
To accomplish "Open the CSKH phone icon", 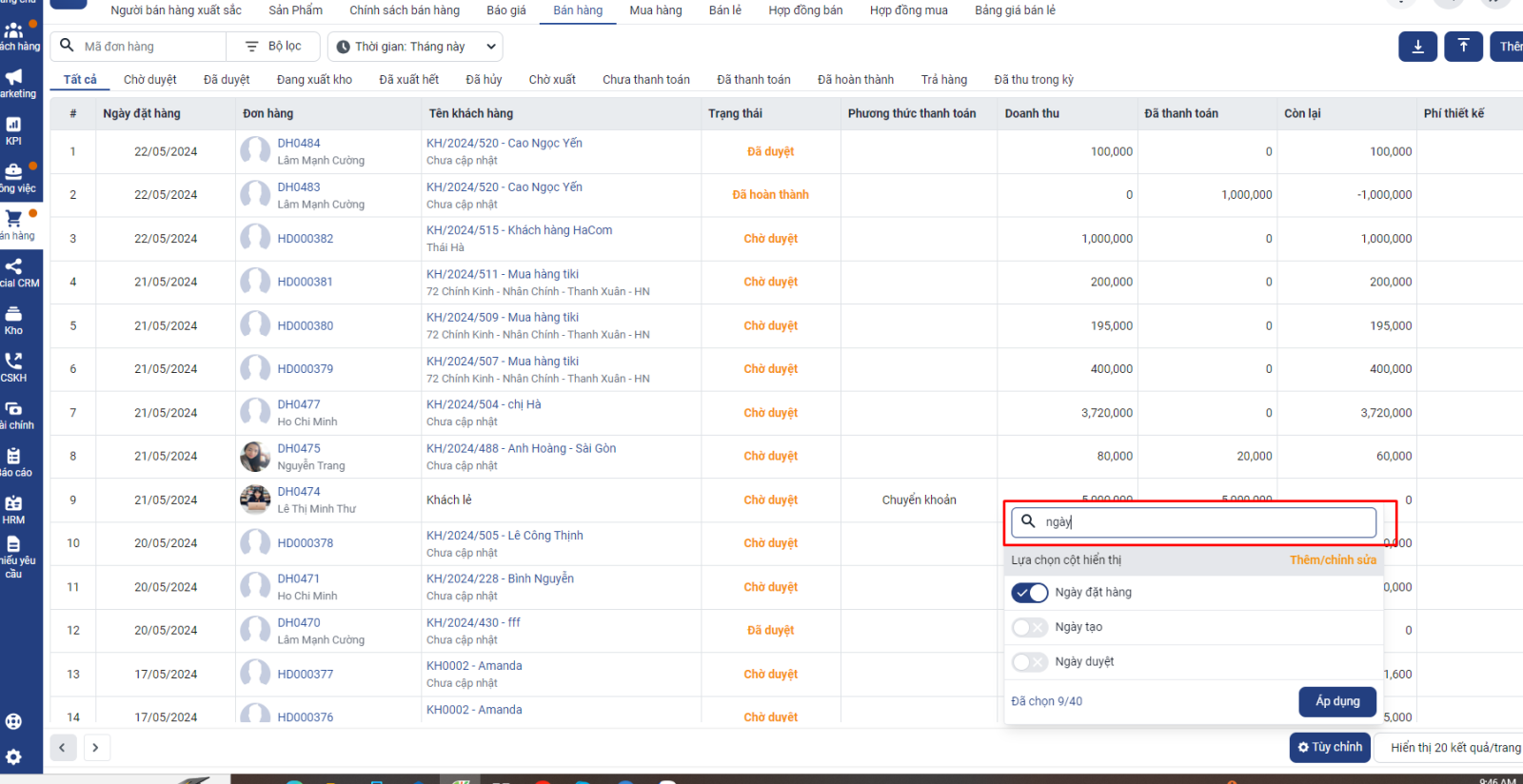I will click(x=14, y=366).
